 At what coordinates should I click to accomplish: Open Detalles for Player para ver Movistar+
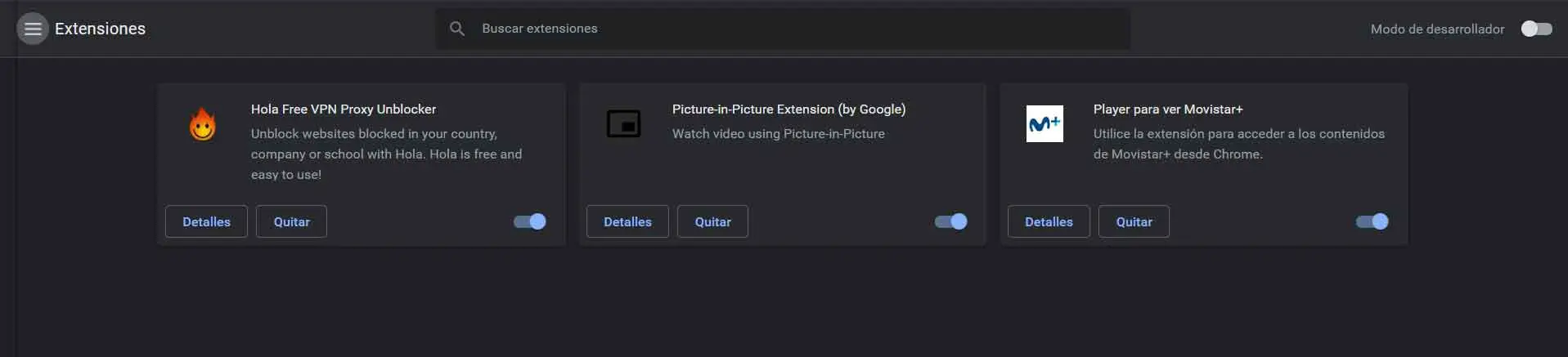pyautogui.click(x=1049, y=221)
